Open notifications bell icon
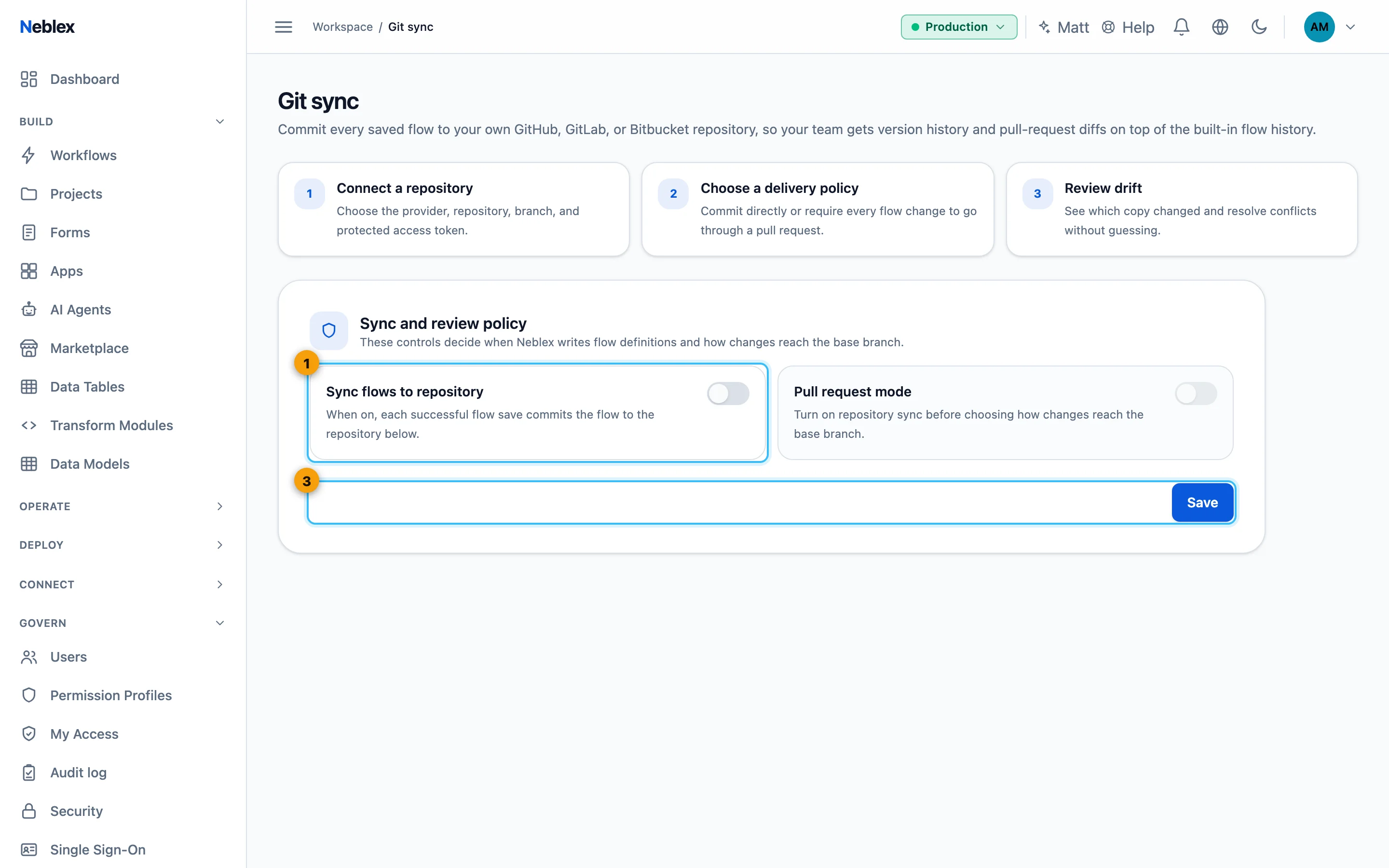This screenshot has height=868, width=1389. (x=1181, y=27)
